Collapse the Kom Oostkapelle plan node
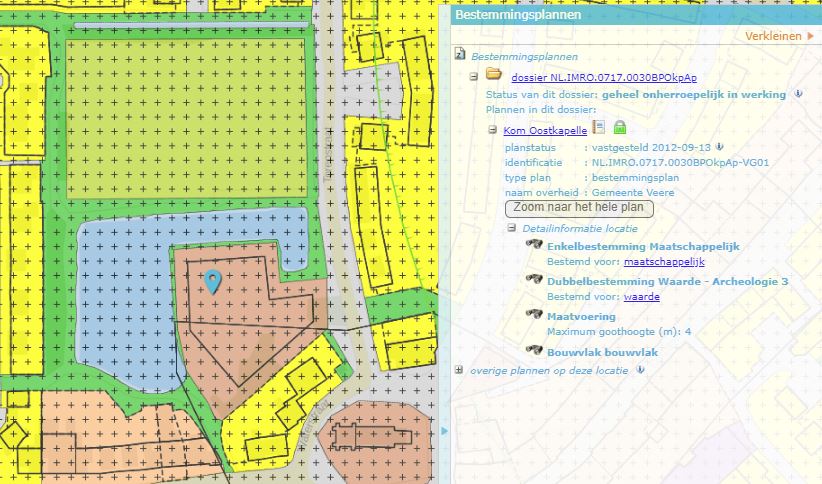Image resolution: width=822 pixels, height=484 pixels. 492,129
